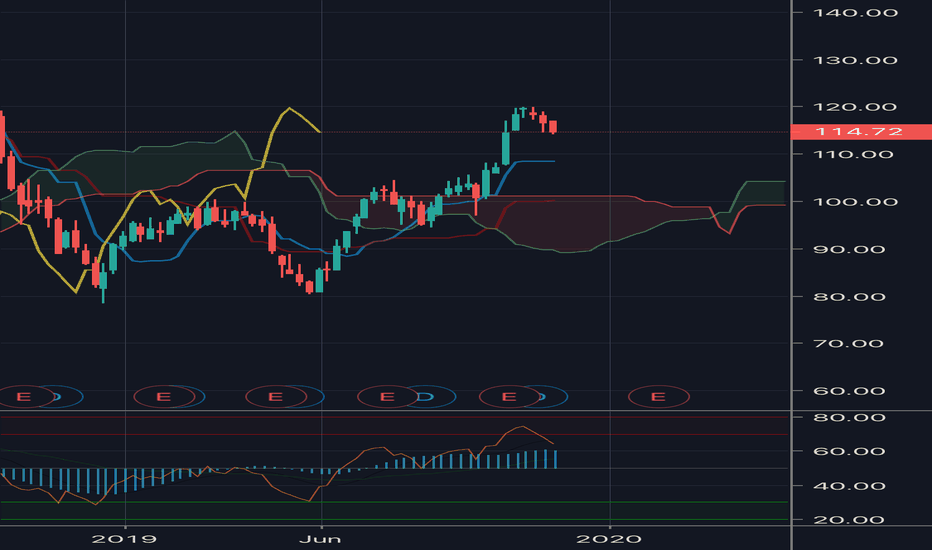Click the 100.00 price axis label
932x550 pixels.
click(x=855, y=202)
